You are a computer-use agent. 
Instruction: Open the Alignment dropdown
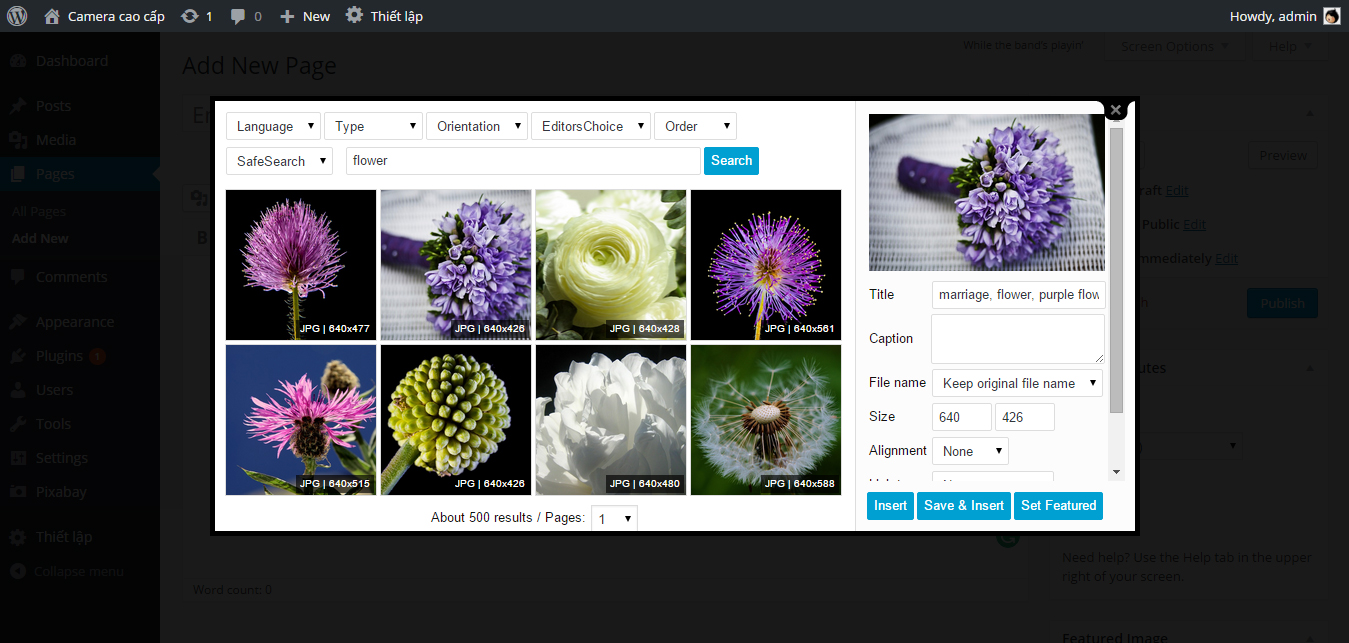(970, 451)
